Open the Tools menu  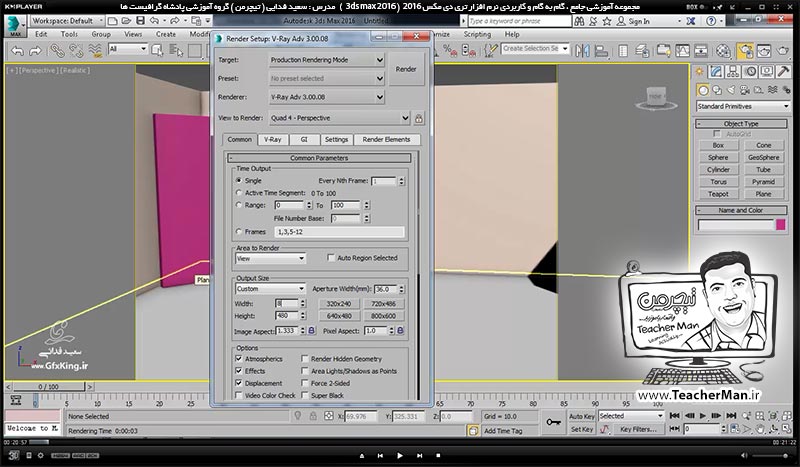click(x=69, y=34)
